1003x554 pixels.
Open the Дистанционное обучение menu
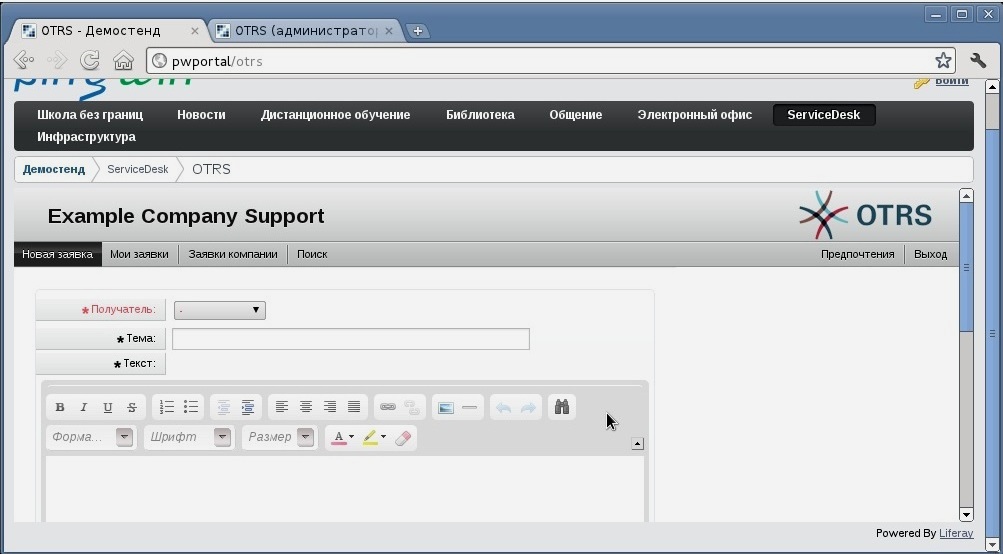335,115
